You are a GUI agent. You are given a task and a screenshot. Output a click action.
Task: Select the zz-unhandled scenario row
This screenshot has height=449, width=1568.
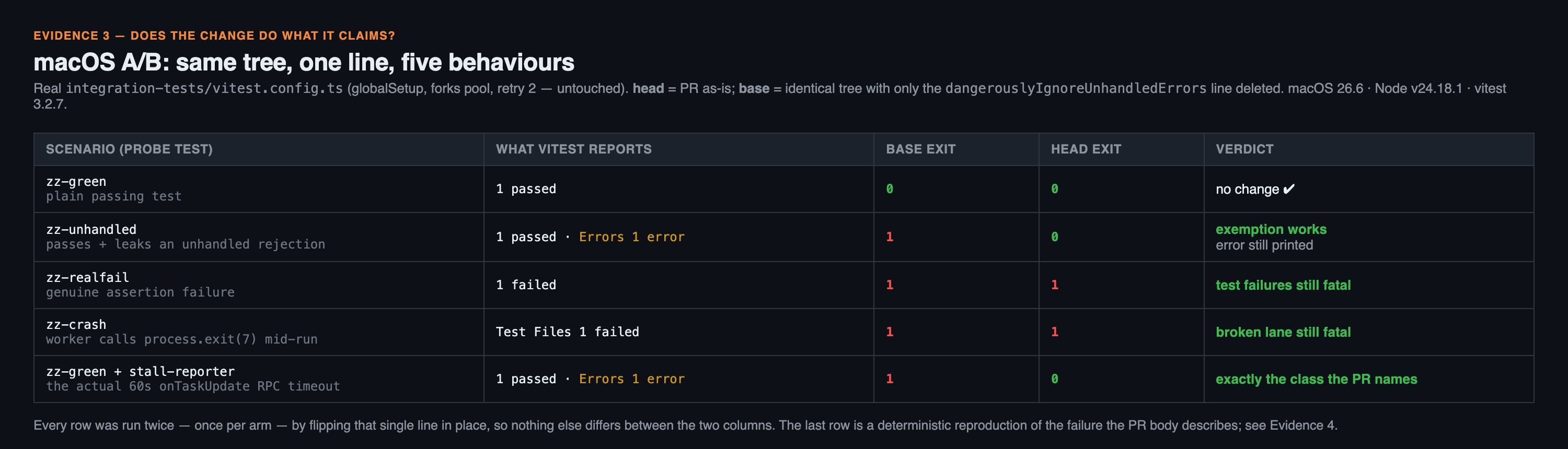(x=783, y=237)
